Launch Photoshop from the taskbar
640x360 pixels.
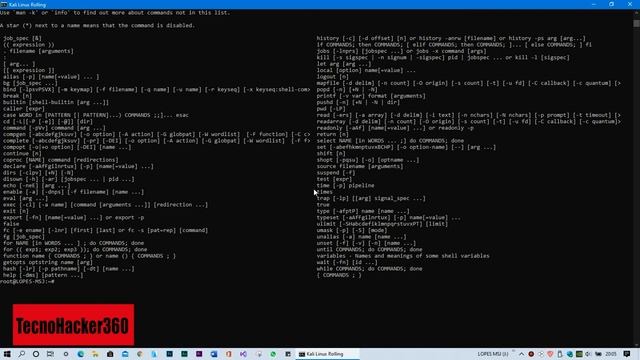[x=169, y=354]
